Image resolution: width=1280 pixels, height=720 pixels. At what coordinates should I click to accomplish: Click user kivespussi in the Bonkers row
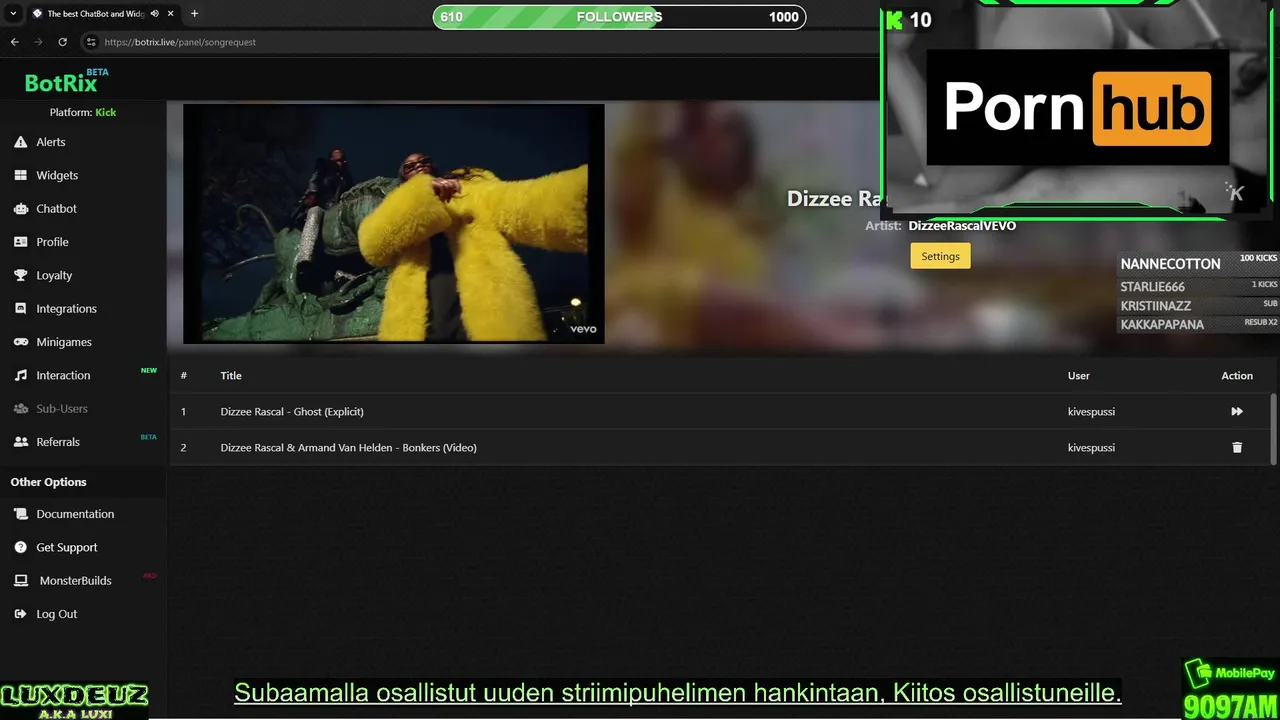click(1091, 447)
